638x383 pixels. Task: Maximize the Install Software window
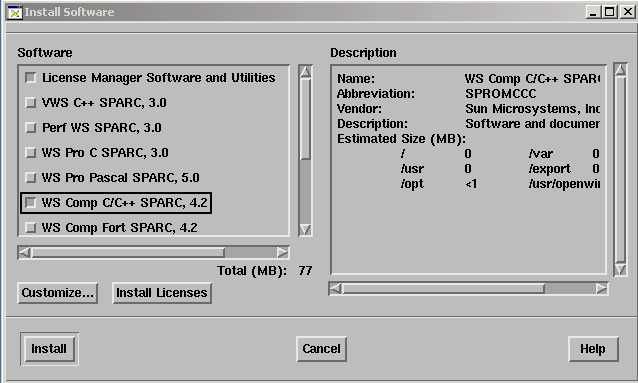610,12
